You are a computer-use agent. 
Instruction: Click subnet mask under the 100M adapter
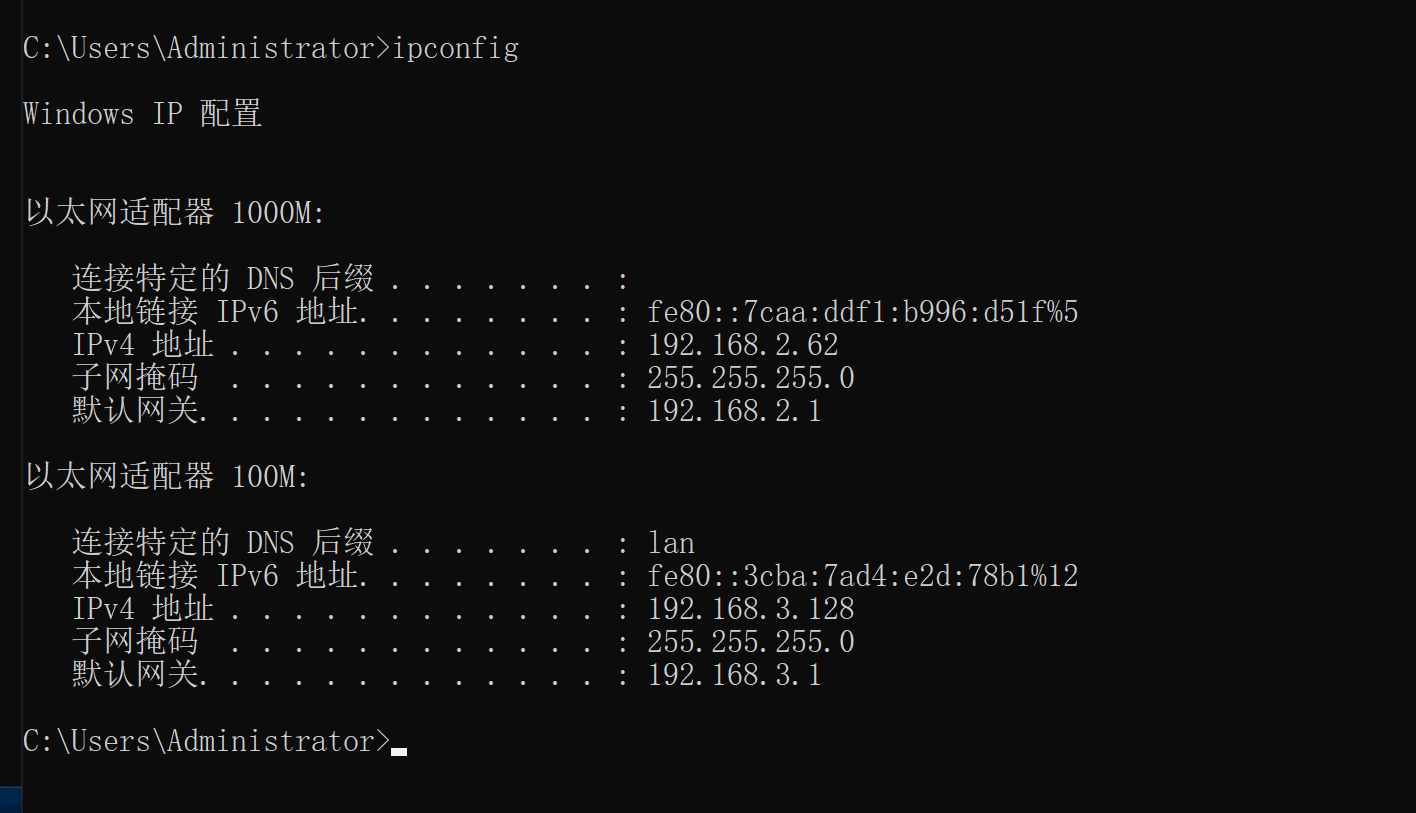click(750, 642)
